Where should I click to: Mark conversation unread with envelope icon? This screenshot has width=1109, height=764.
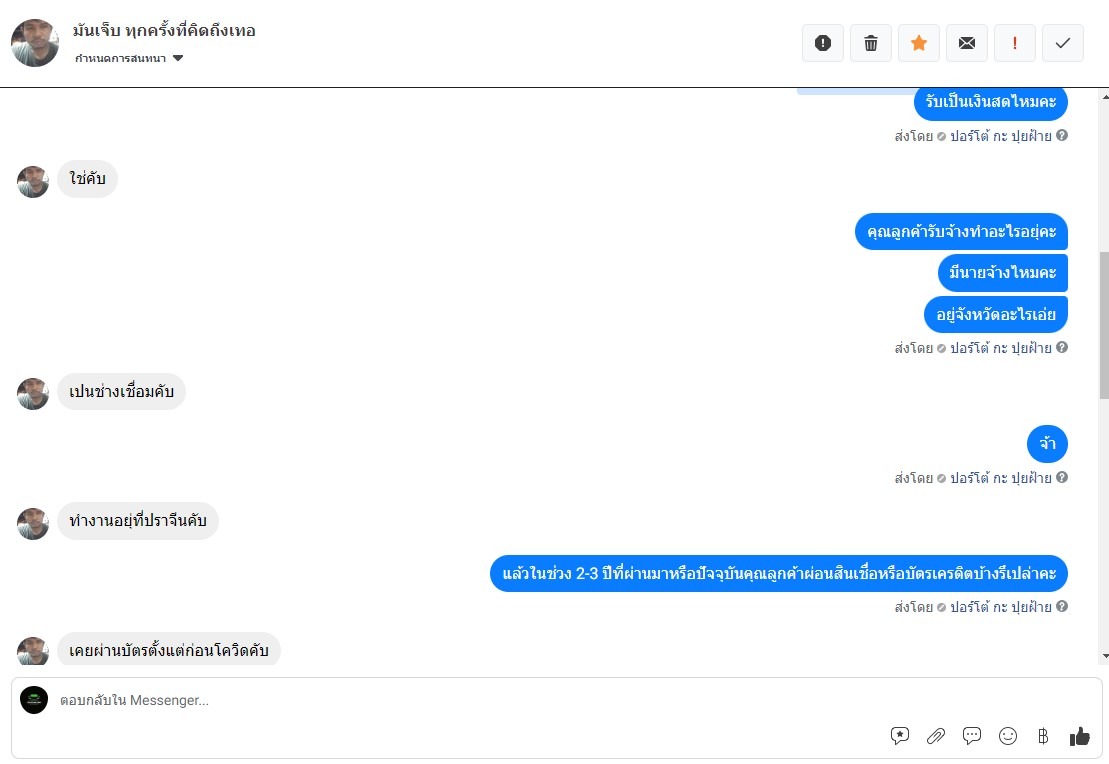[x=967, y=43]
